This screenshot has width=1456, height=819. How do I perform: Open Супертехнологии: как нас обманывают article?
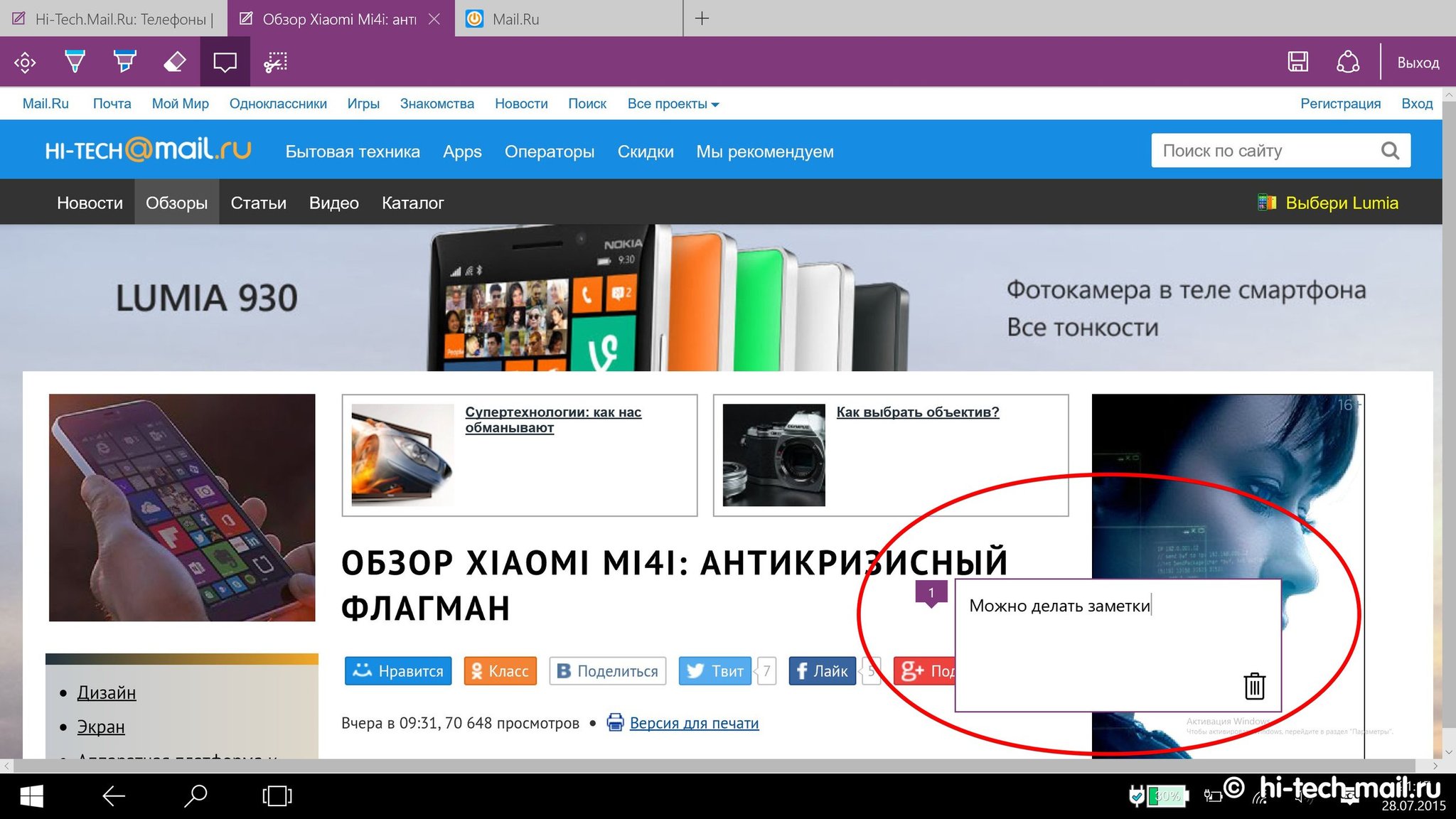click(x=553, y=419)
